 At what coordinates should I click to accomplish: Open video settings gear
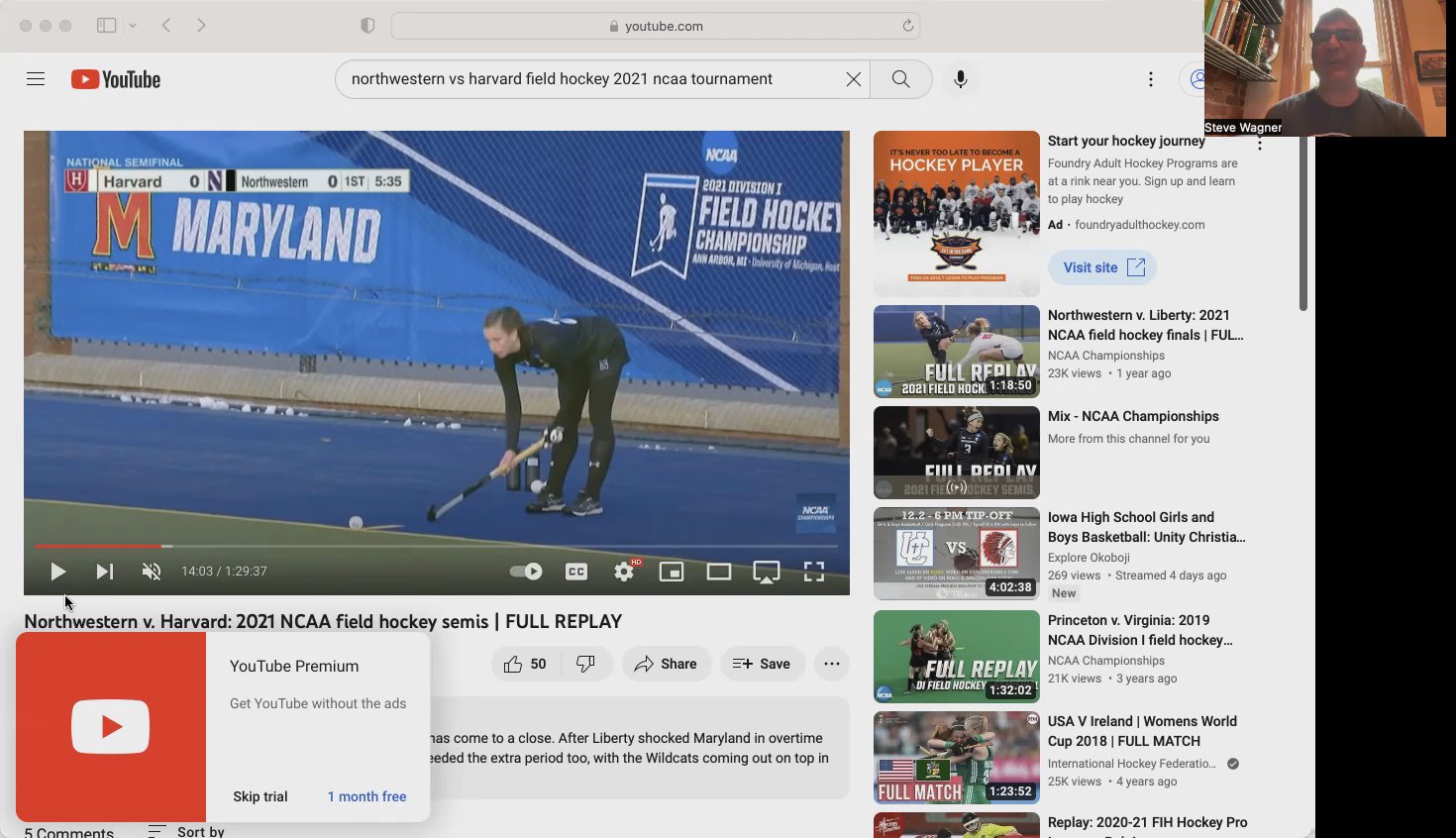pyautogui.click(x=624, y=572)
